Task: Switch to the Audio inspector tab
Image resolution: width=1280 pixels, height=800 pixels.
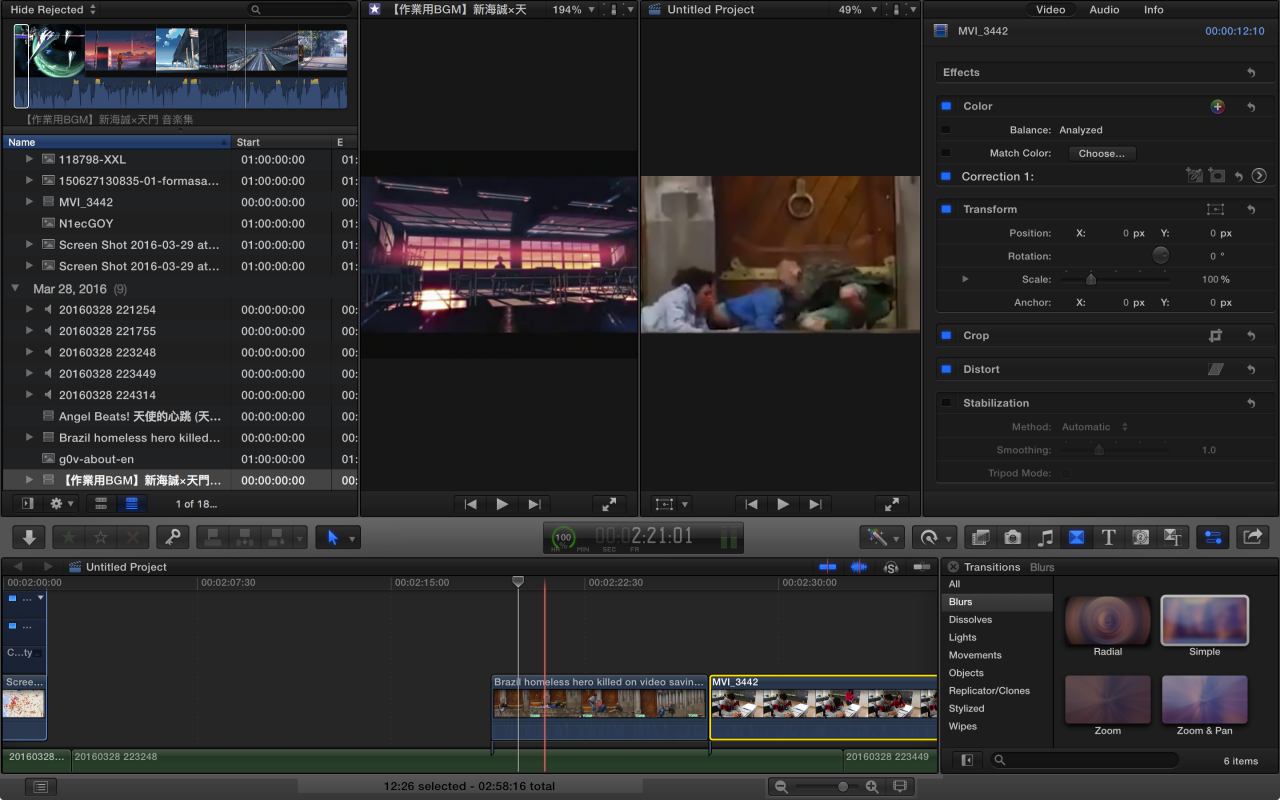Action: click(x=1104, y=9)
